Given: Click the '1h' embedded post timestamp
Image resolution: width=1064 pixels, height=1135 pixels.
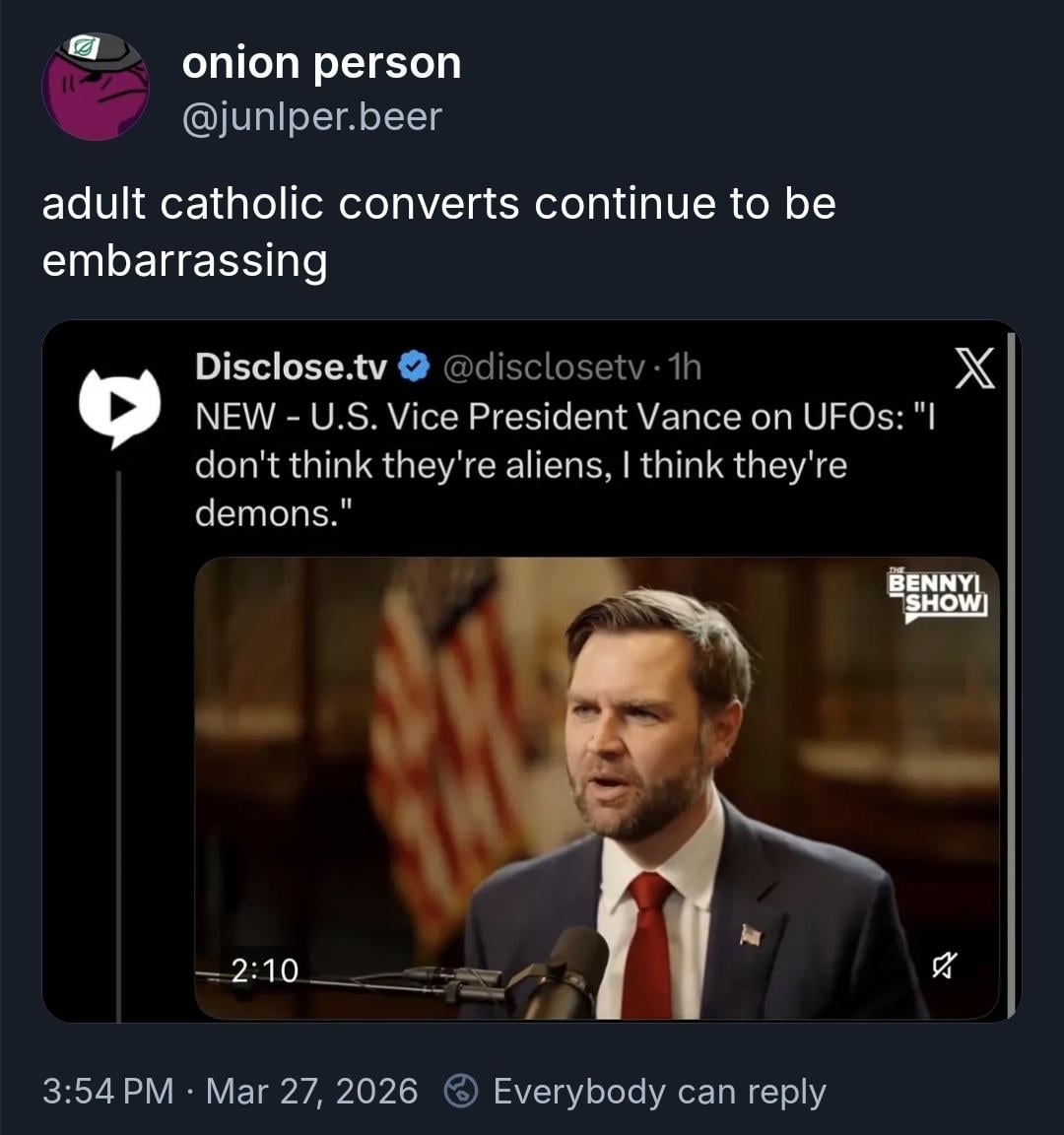Looking at the screenshot, I should 685,367.
